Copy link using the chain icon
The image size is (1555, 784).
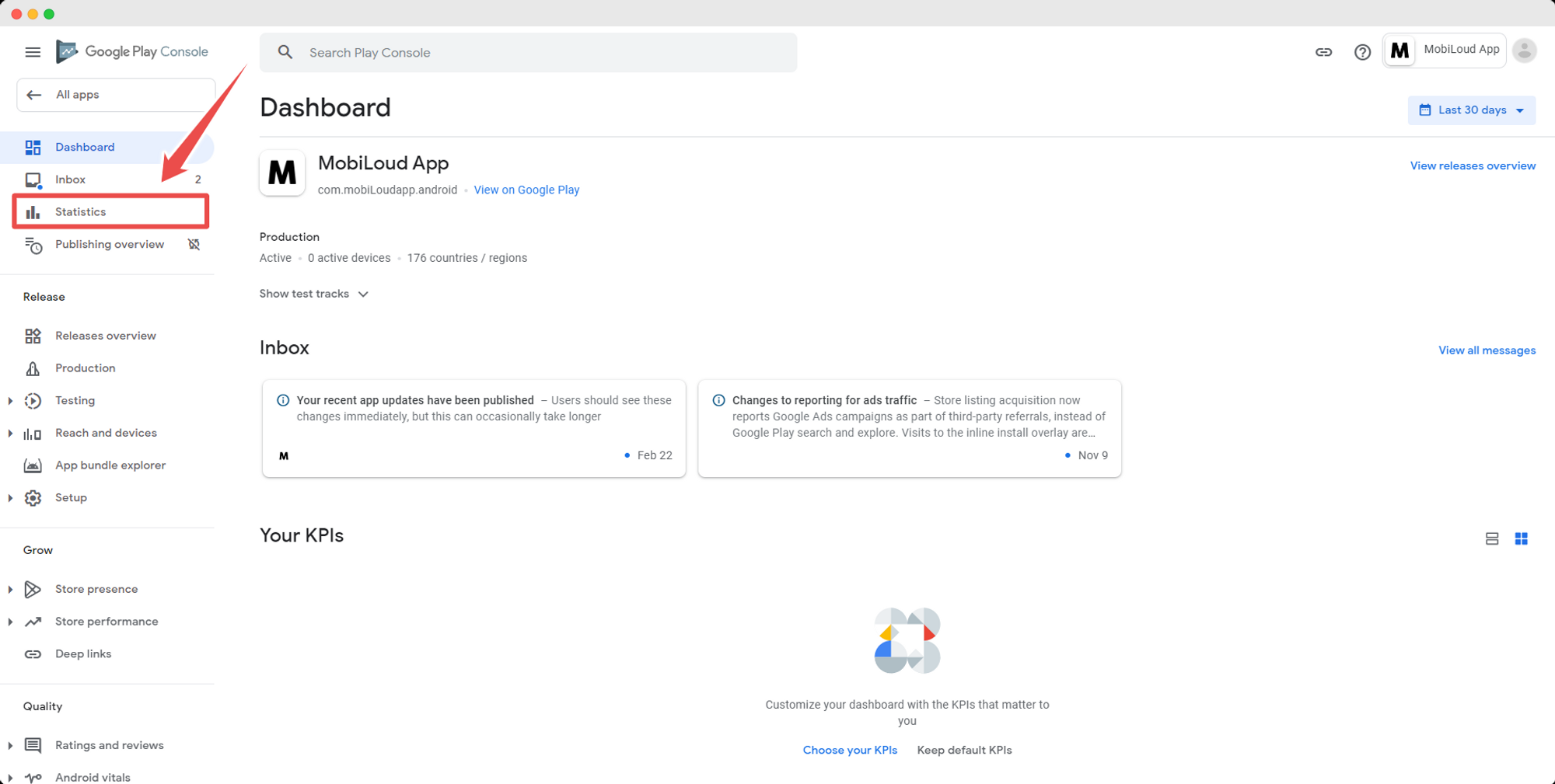point(1323,52)
